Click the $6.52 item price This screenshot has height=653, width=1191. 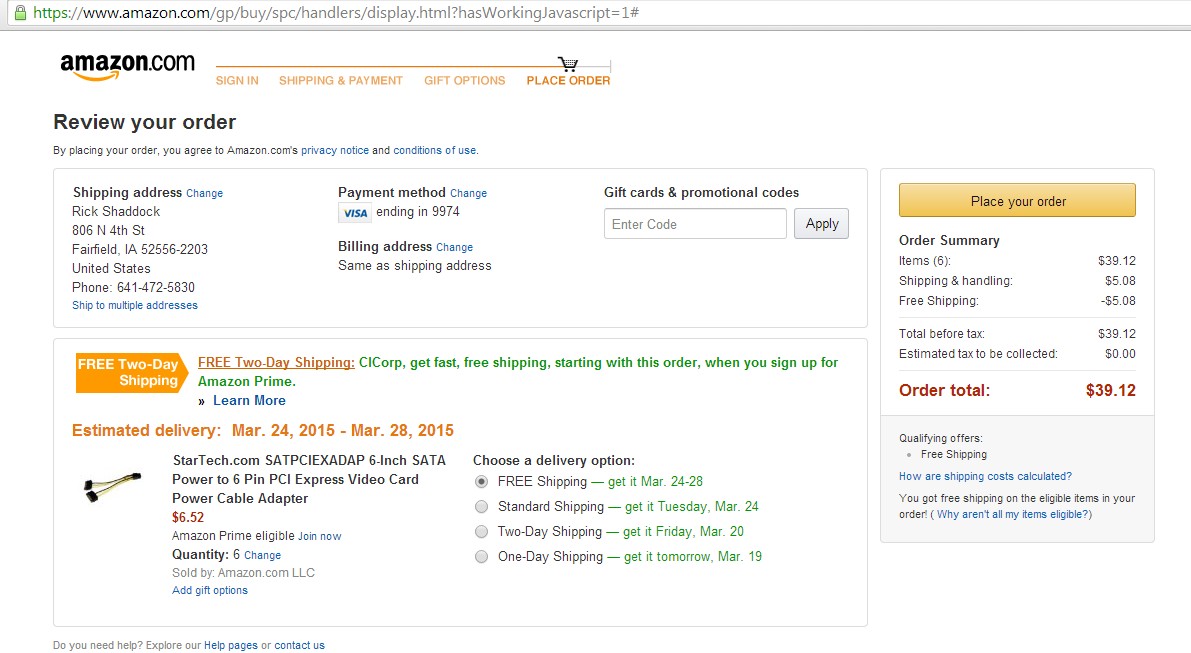click(x=188, y=518)
